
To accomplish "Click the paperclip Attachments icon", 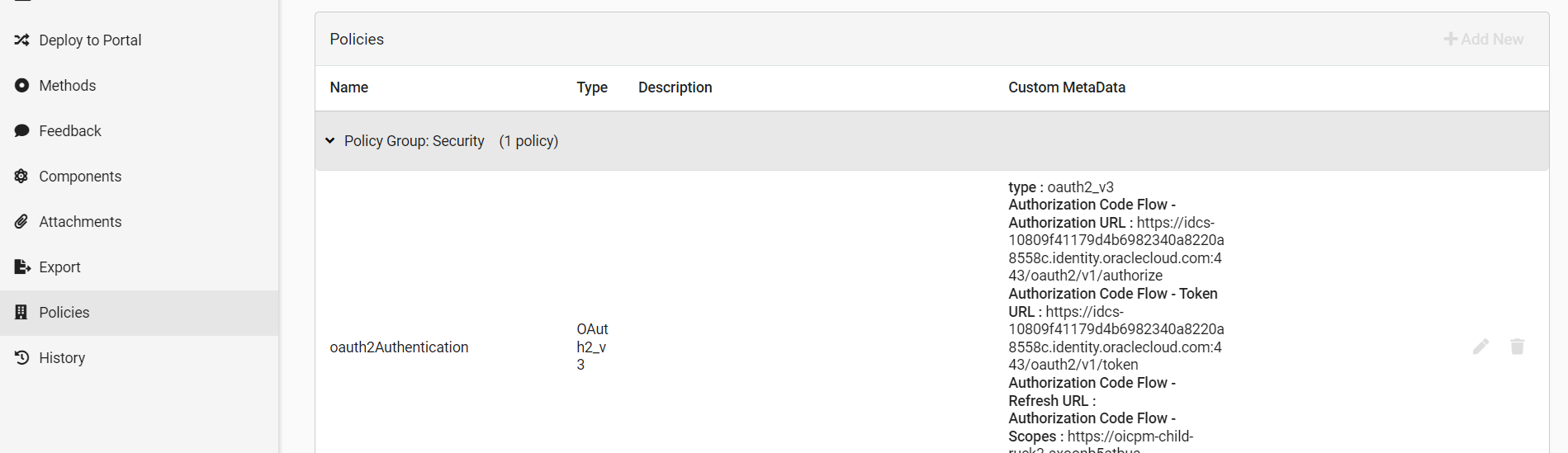I will [21, 221].
